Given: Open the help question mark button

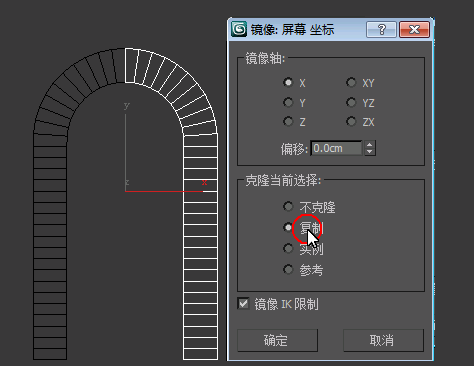Looking at the screenshot, I should 381,30.
